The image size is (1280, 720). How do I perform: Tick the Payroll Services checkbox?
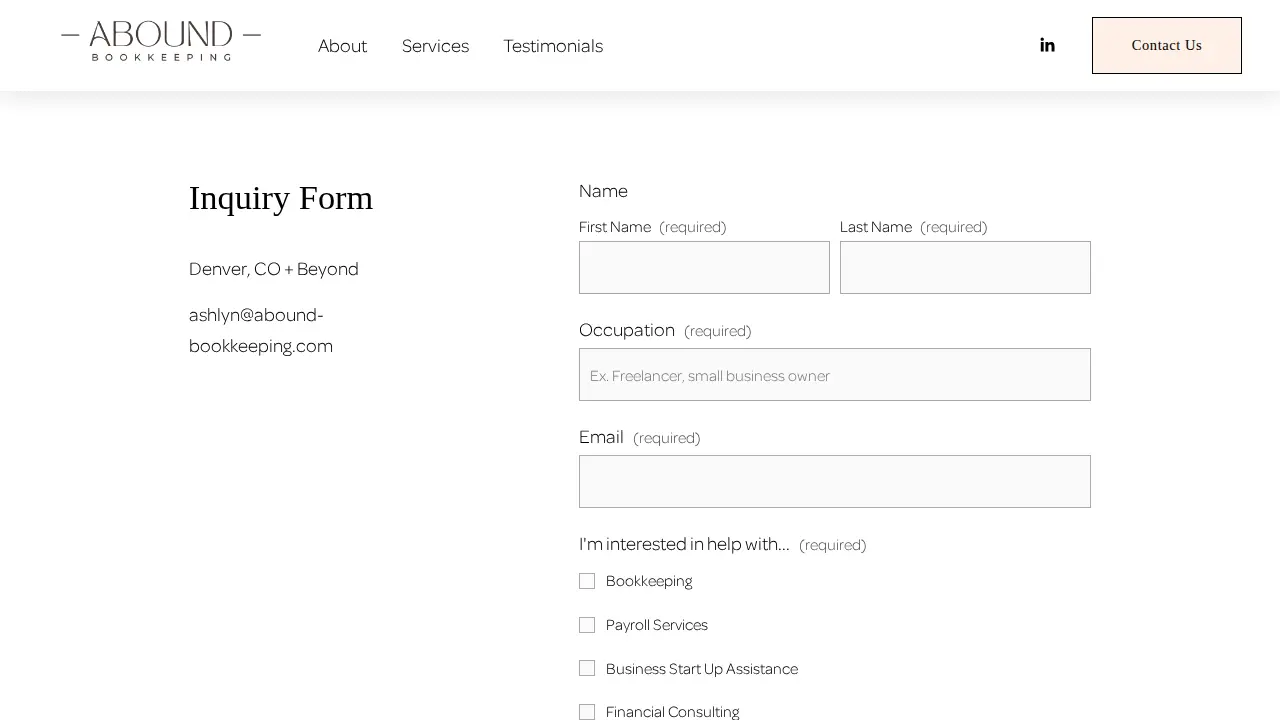(x=587, y=625)
